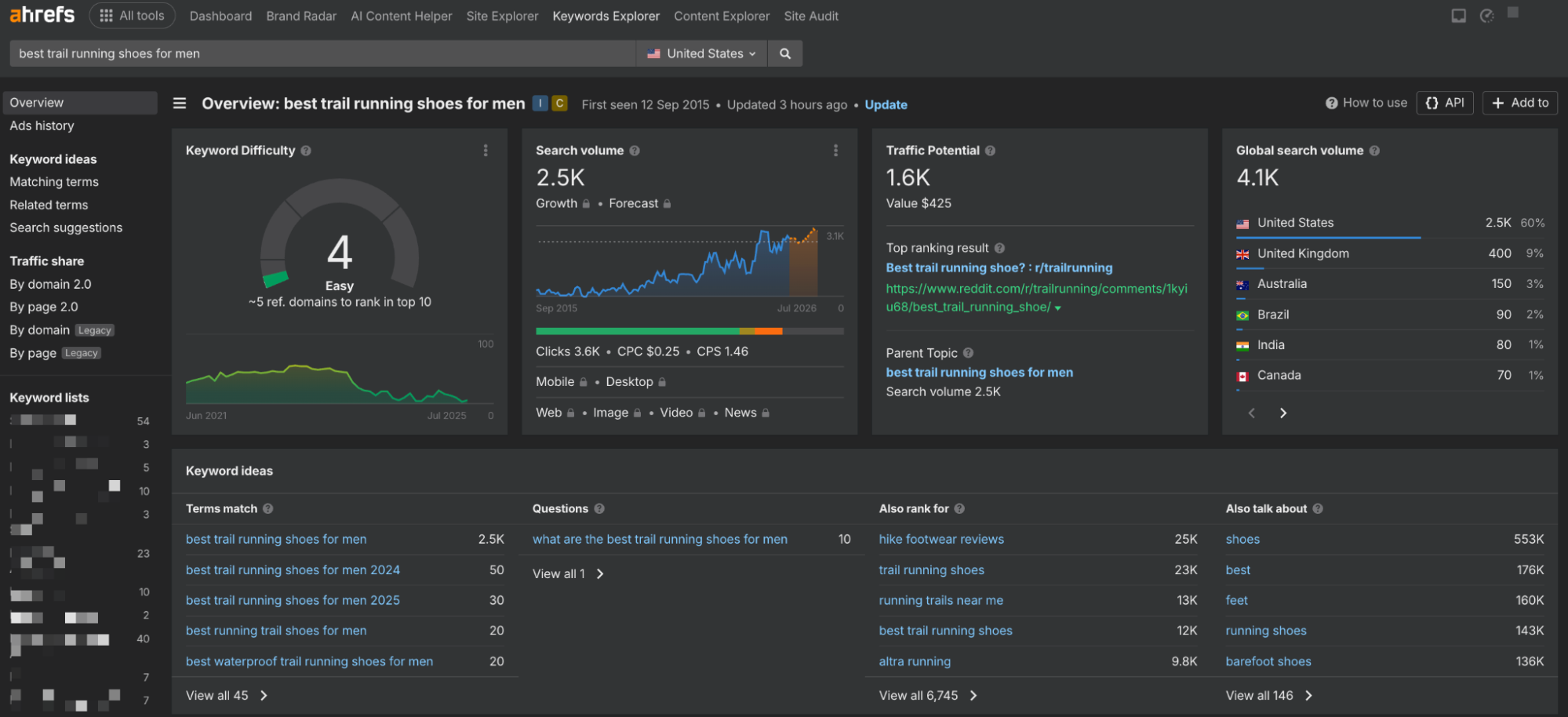Open Content Explorer
This screenshot has width=1568, height=717.
pos(722,16)
